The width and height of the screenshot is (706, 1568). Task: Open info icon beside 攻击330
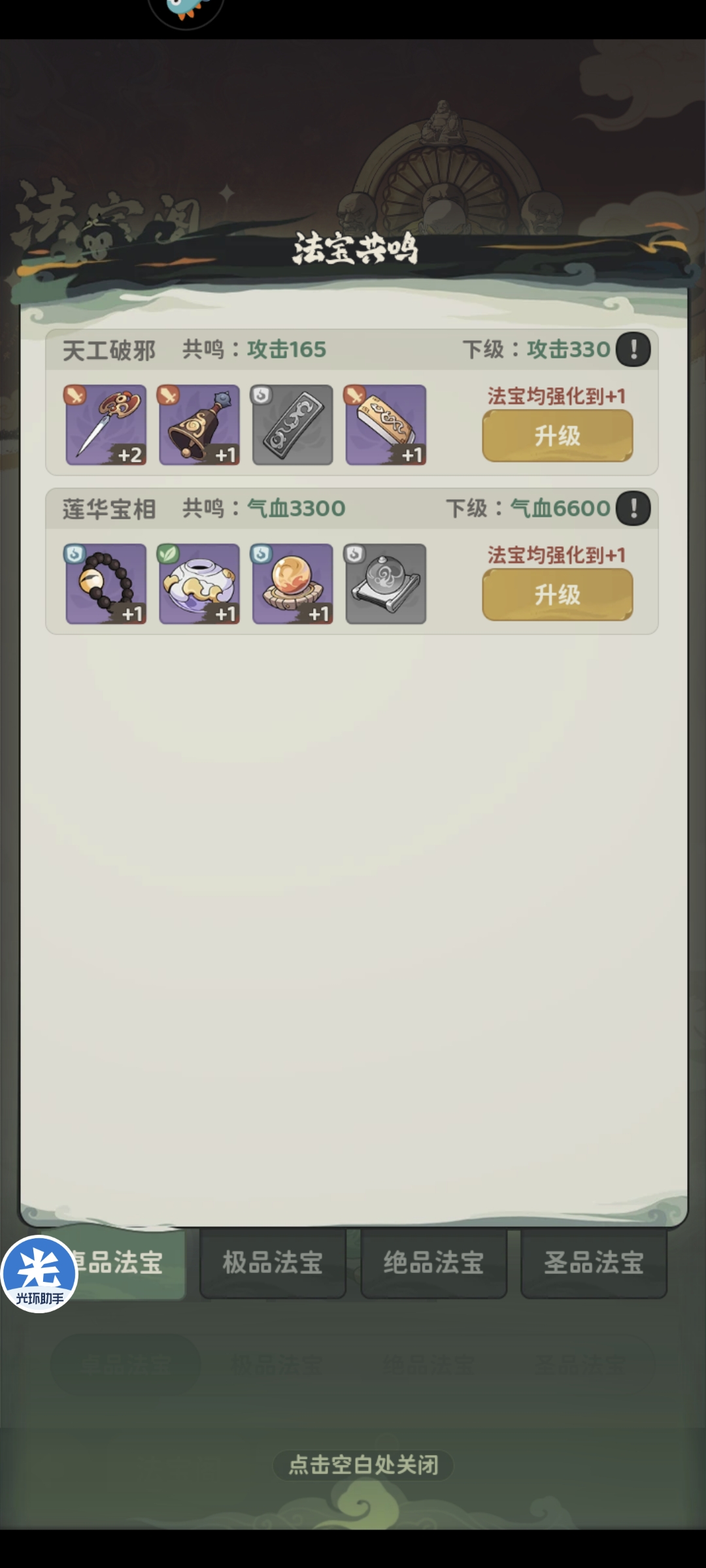(633, 350)
